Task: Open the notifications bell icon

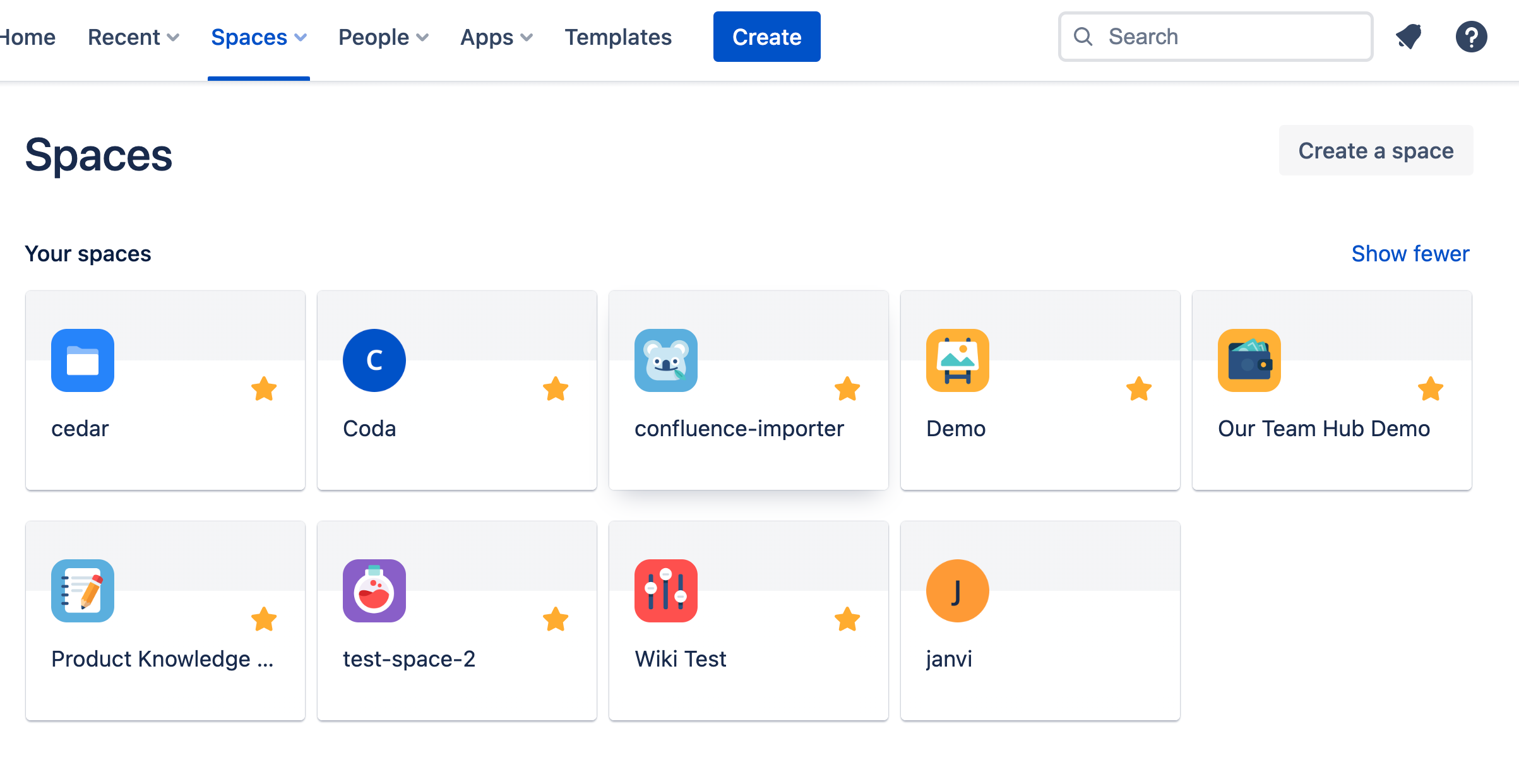Action: (1409, 37)
